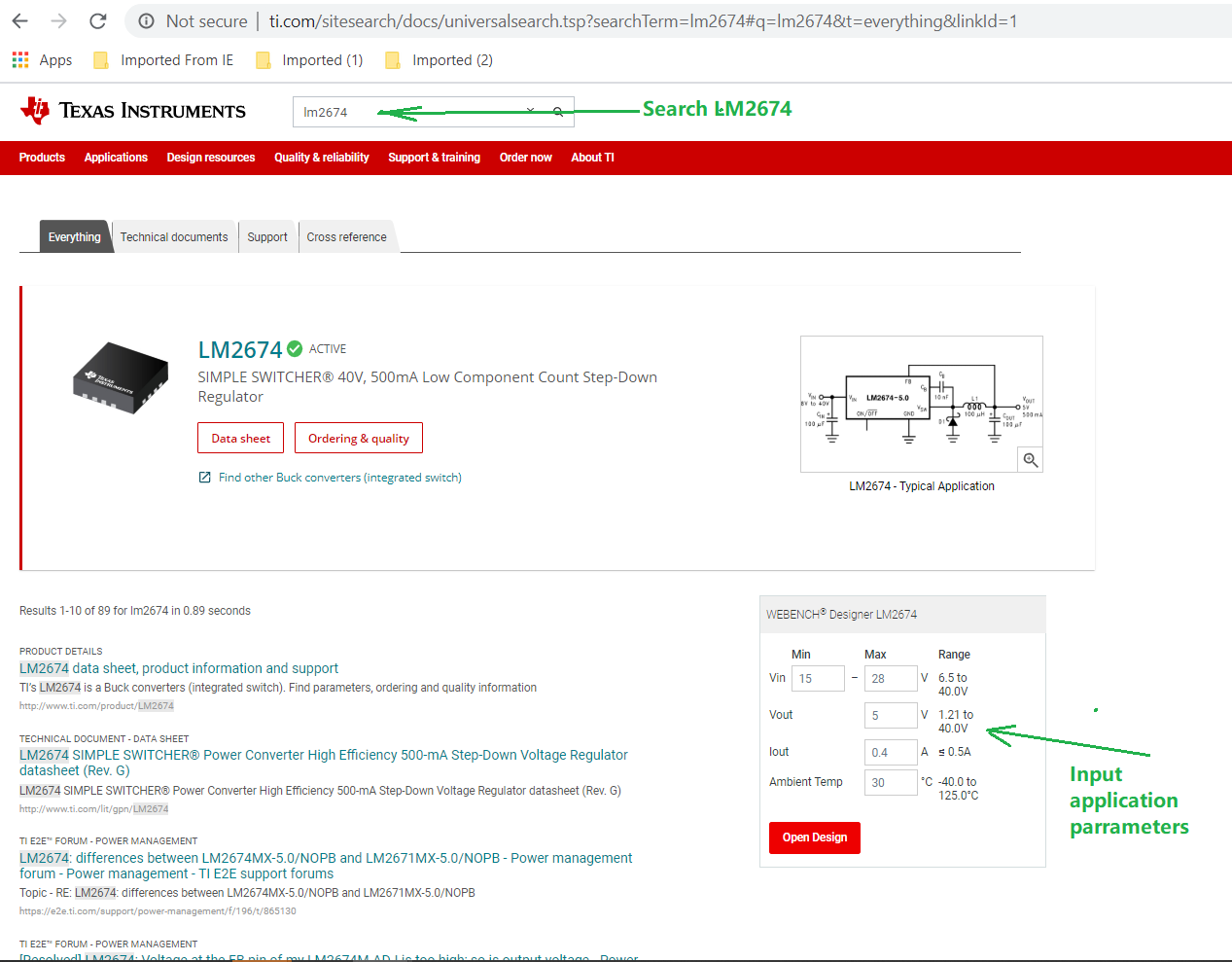Open the Imported (1) bookmark folder

(x=309, y=60)
